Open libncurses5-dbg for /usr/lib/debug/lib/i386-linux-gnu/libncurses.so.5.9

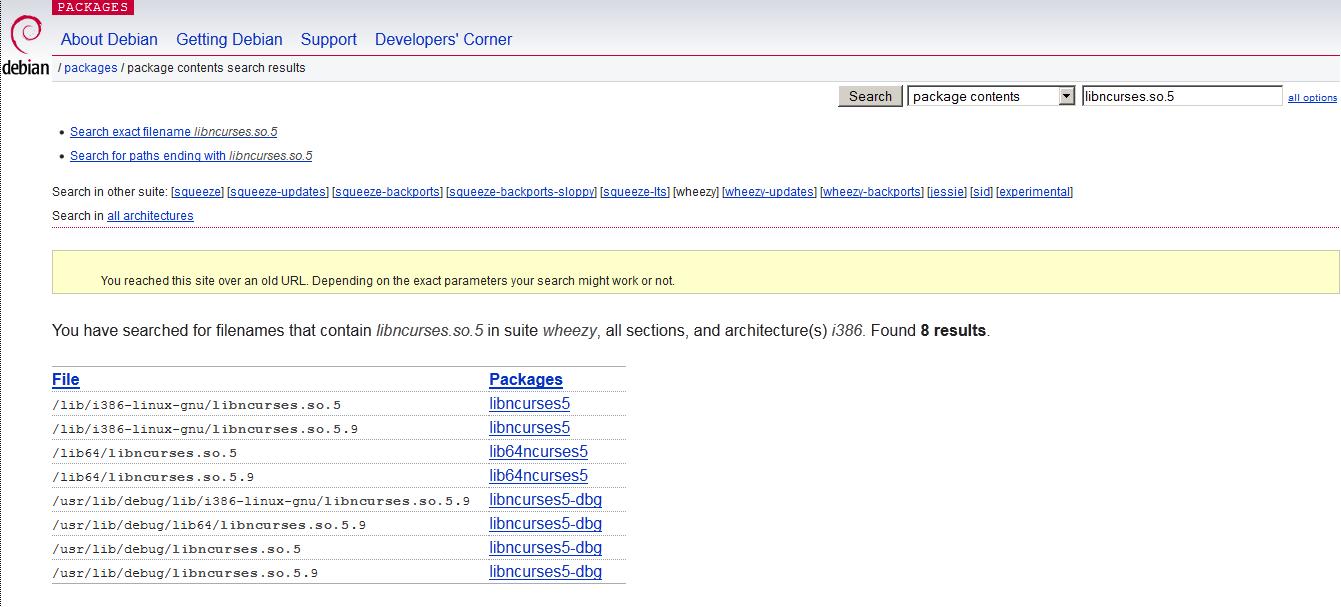[545, 500]
